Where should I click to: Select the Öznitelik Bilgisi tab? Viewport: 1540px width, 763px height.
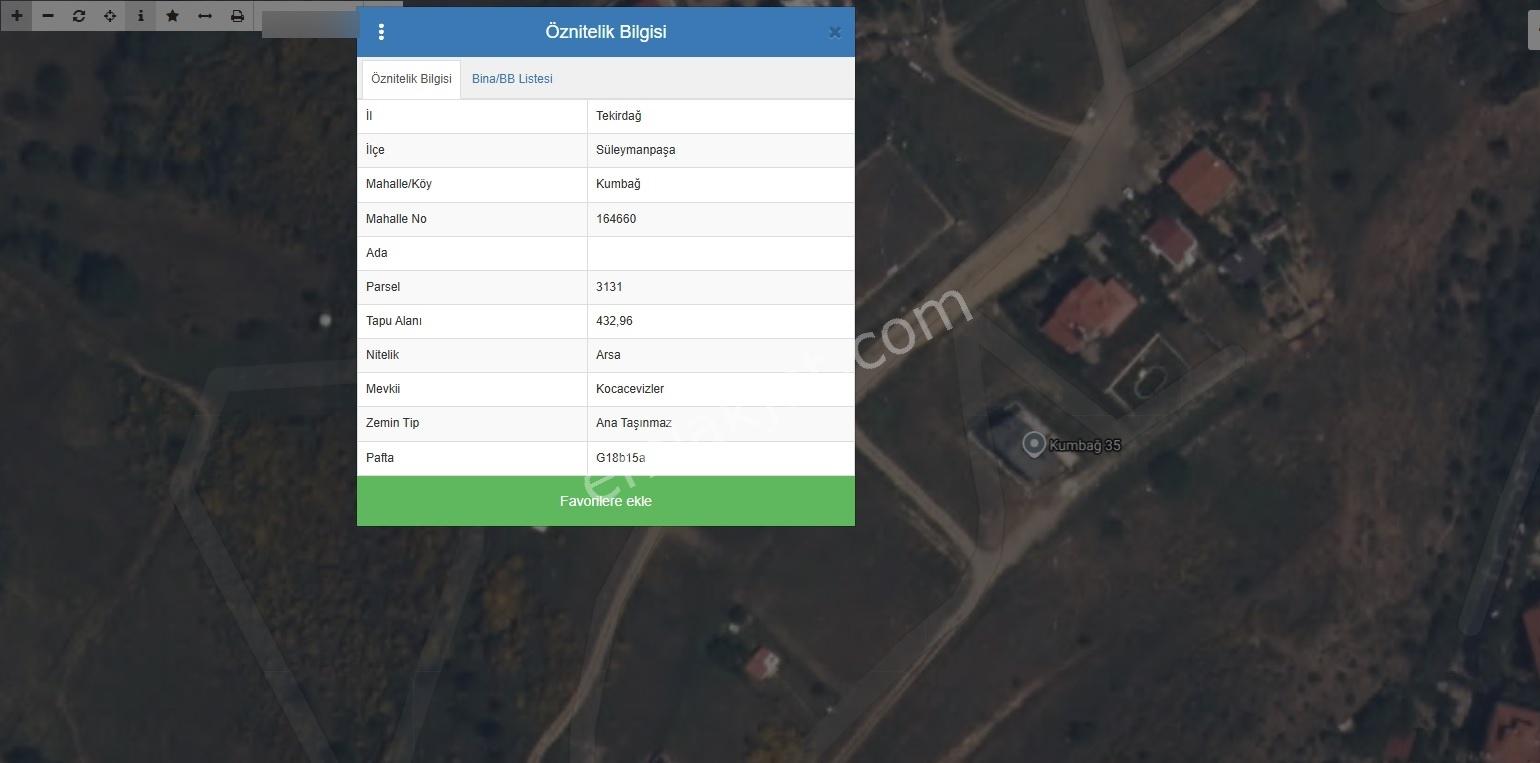click(x=411, y=79)
